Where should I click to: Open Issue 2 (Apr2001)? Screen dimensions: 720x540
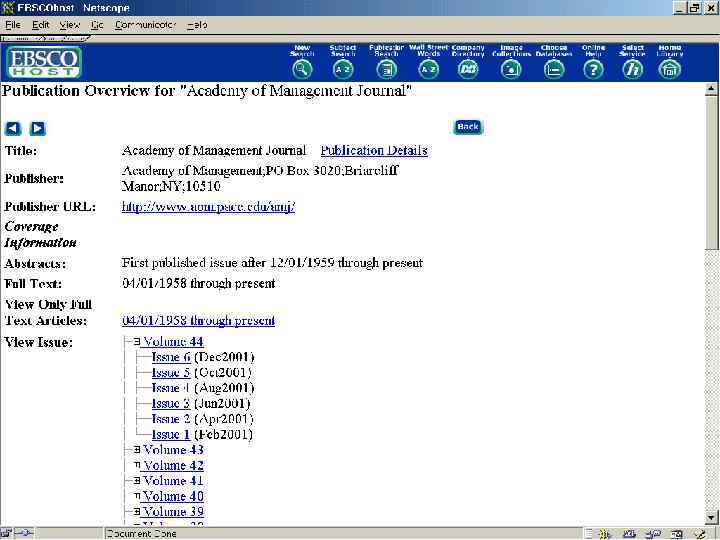coord(171,419)
